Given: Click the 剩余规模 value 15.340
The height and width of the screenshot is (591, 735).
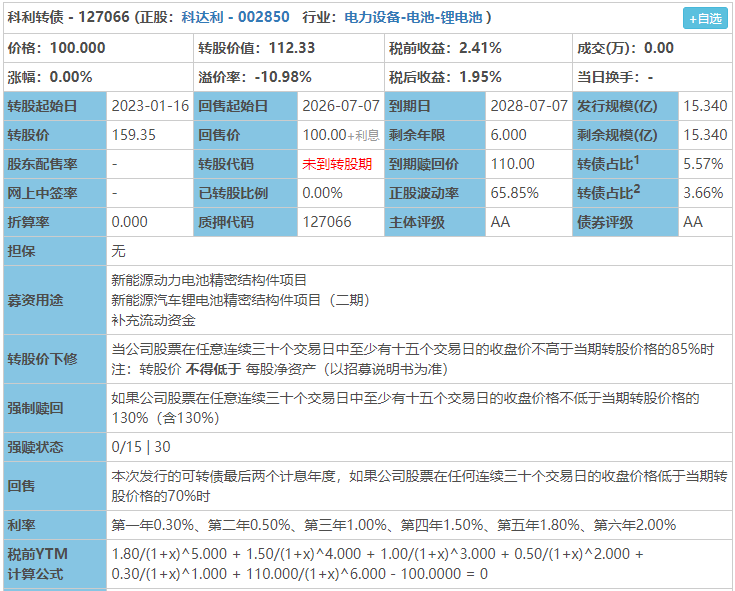Looking at the screenshot, I should coord(705,135).
